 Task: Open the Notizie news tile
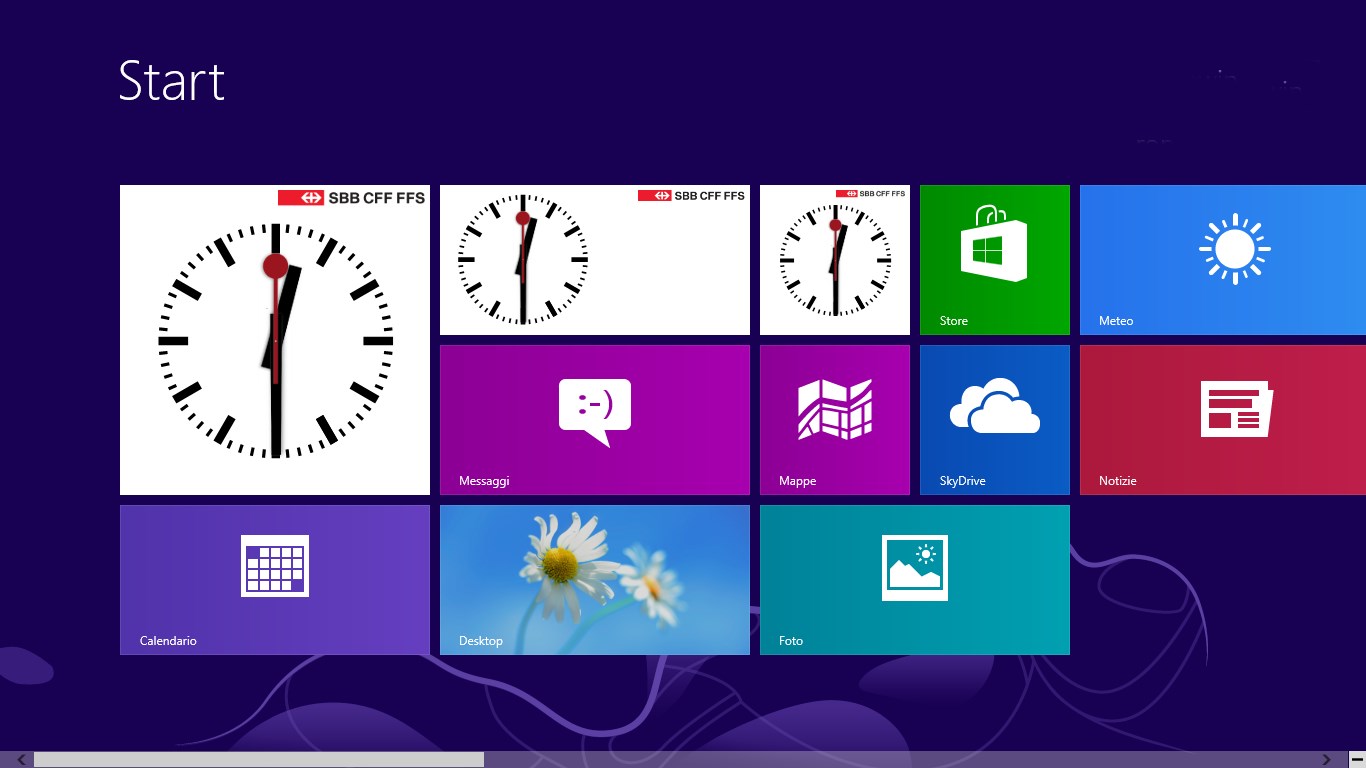click(1223, 420)
